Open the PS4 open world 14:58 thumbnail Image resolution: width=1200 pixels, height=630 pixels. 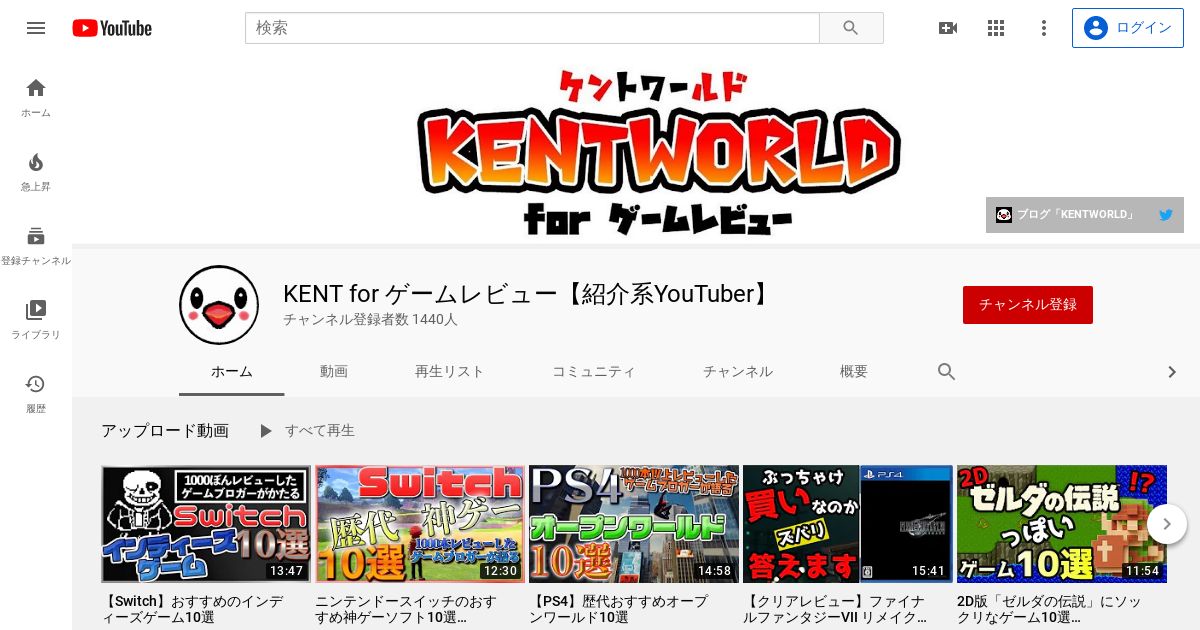(634, 524)
